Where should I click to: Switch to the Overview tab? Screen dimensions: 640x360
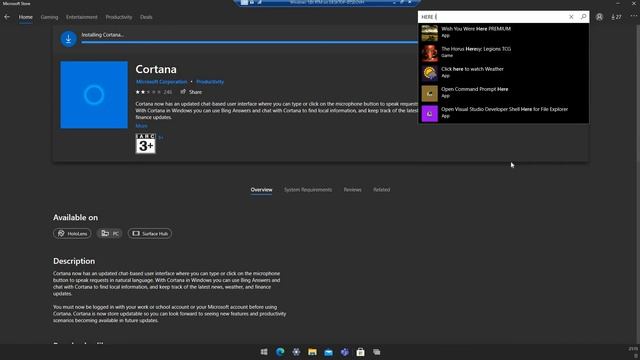(261, 190)
